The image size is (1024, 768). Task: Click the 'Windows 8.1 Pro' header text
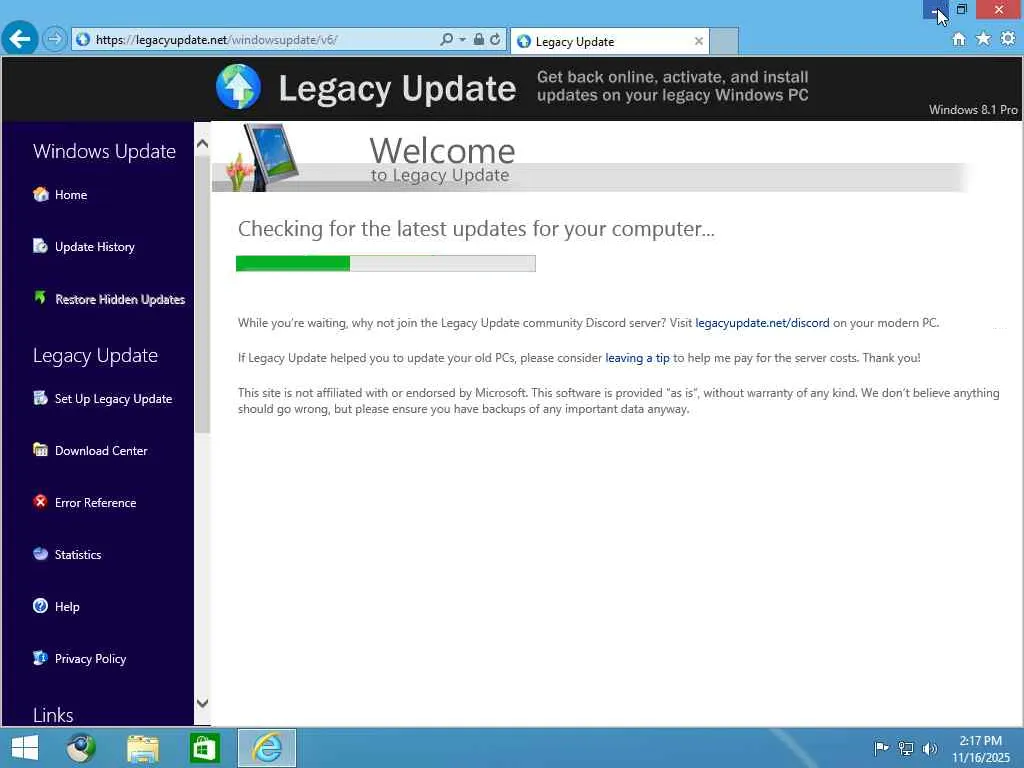click(x=973, y=110)
